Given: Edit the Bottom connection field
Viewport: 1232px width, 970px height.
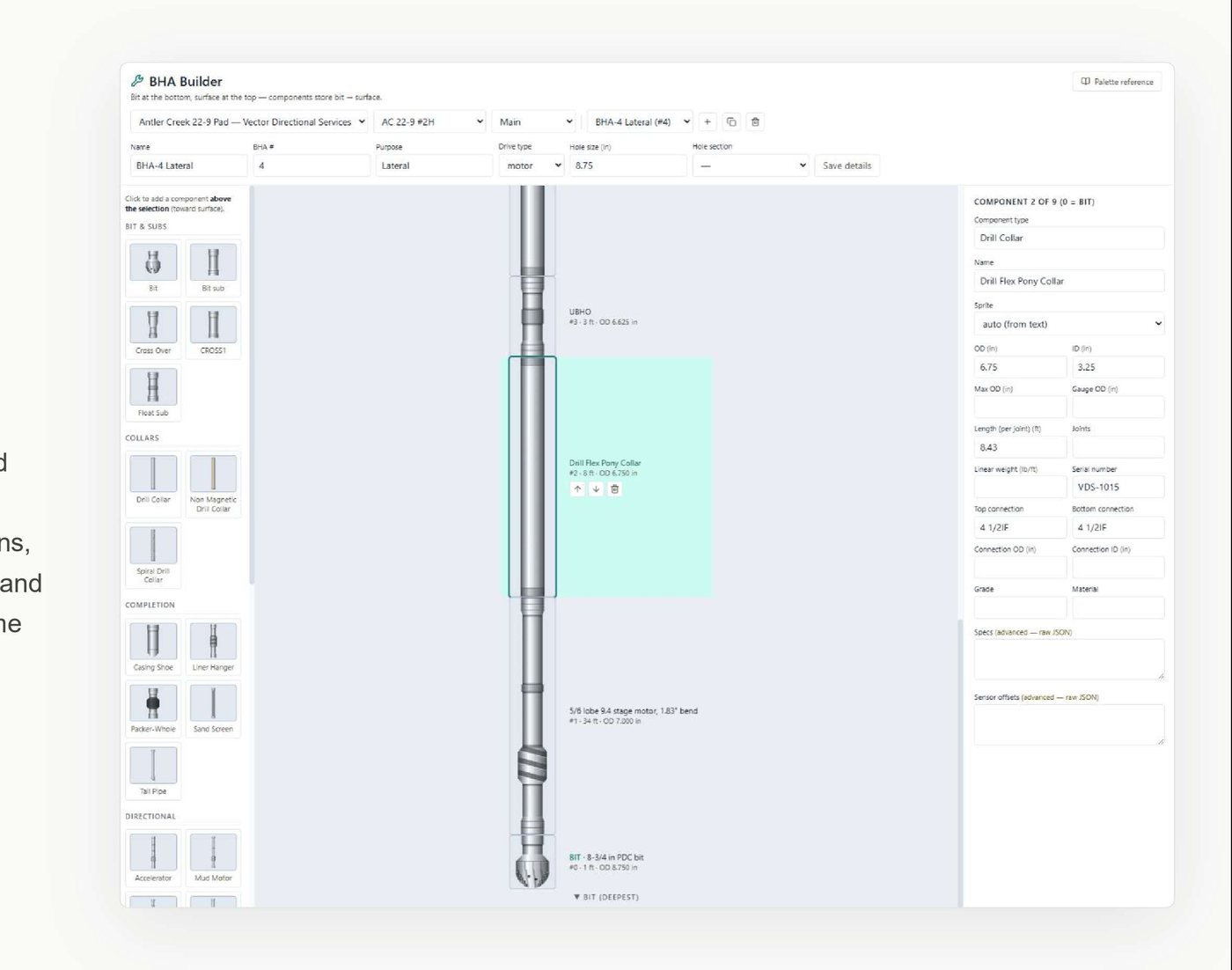Looking at the screenshot, I should coord(1118,527).
